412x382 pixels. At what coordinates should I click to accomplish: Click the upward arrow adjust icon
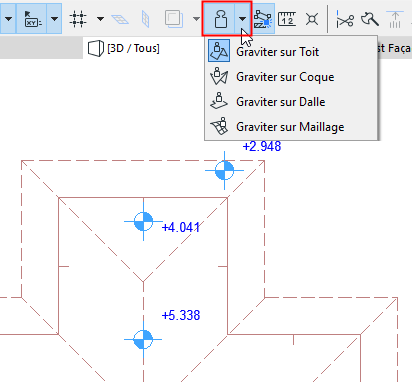[x=395, y=19]
